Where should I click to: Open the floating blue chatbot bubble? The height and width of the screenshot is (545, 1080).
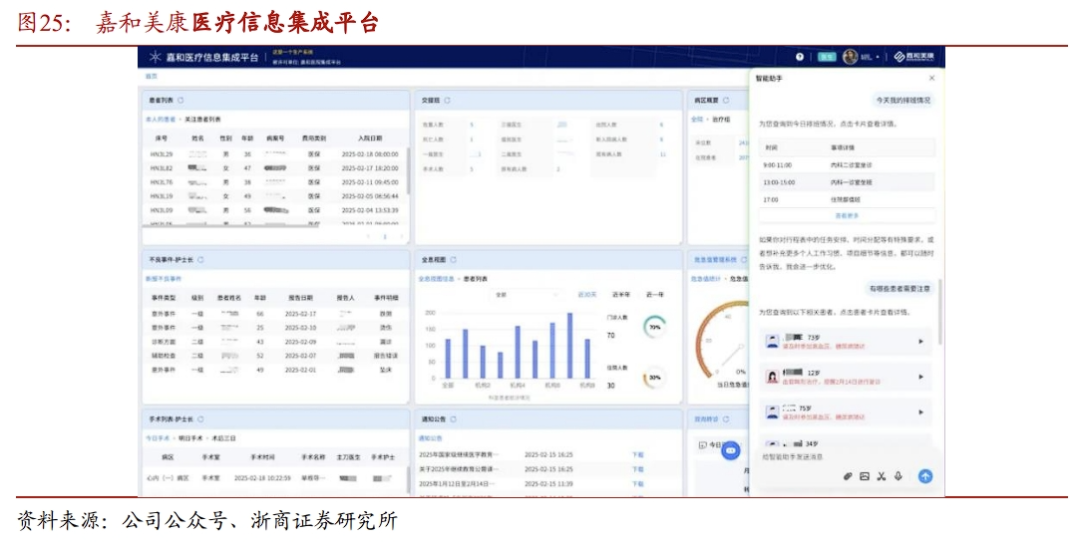[x=730, y=451]
